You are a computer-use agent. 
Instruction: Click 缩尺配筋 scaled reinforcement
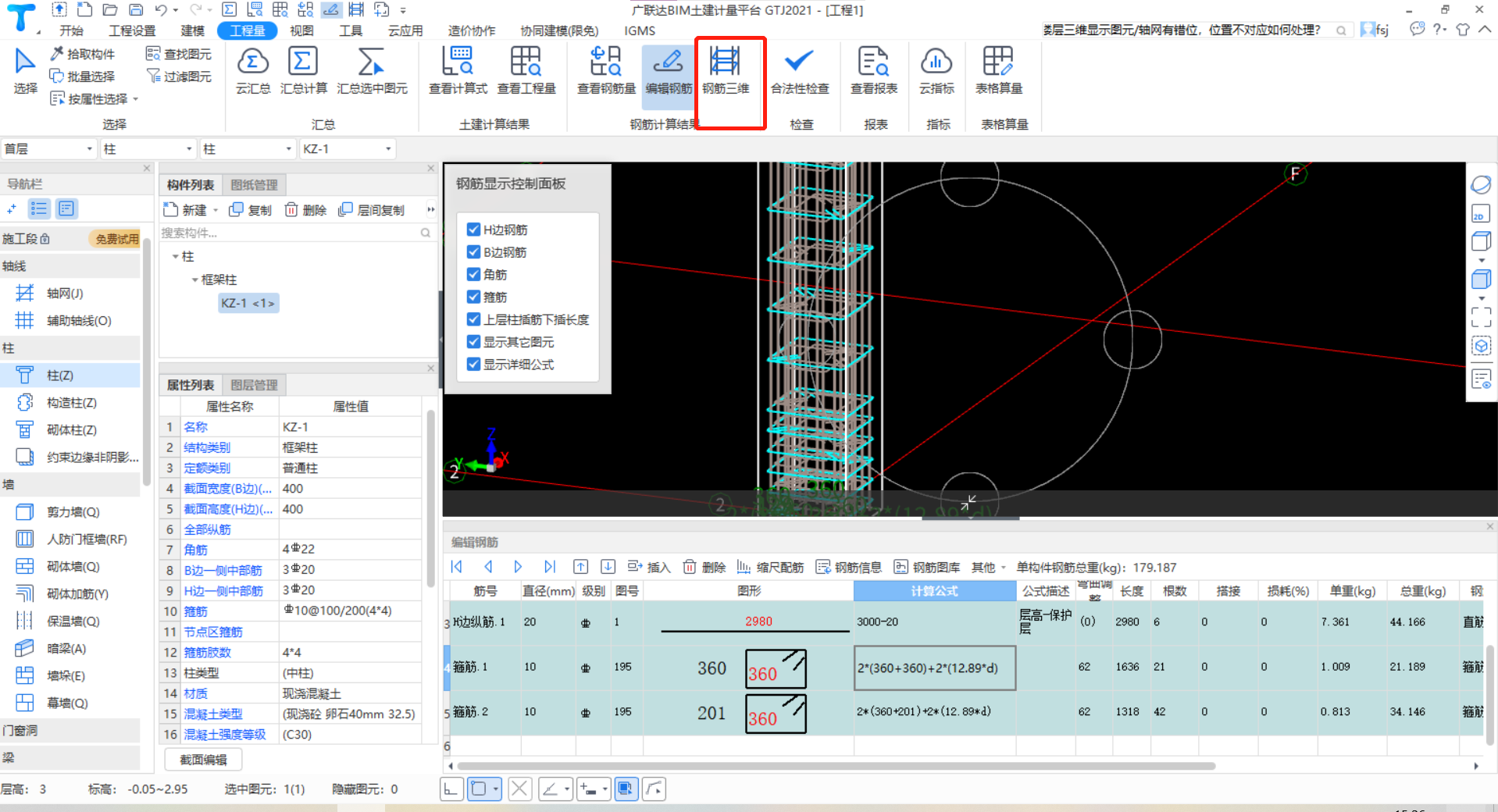pyautogui.click(x=770, y=567)
